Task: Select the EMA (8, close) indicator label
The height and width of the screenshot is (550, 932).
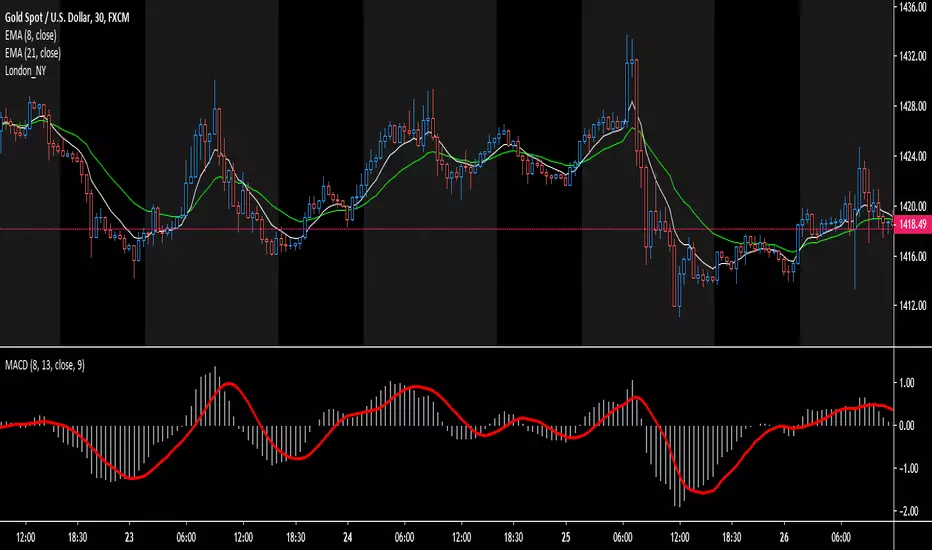Action: pos(30,35)
